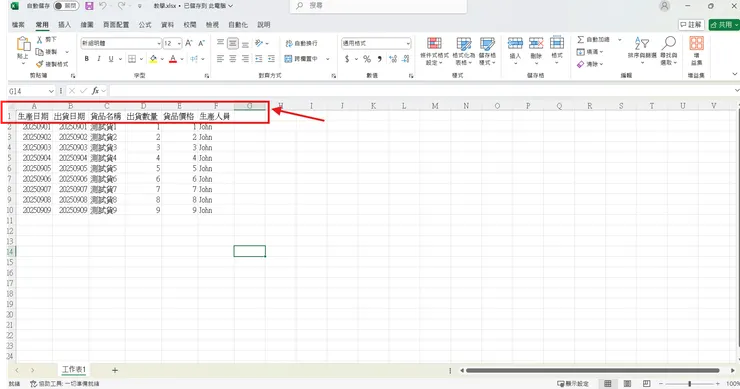Open the Data (資料) tab
Screen dimensions: 740x389
[x=168, y=25]
